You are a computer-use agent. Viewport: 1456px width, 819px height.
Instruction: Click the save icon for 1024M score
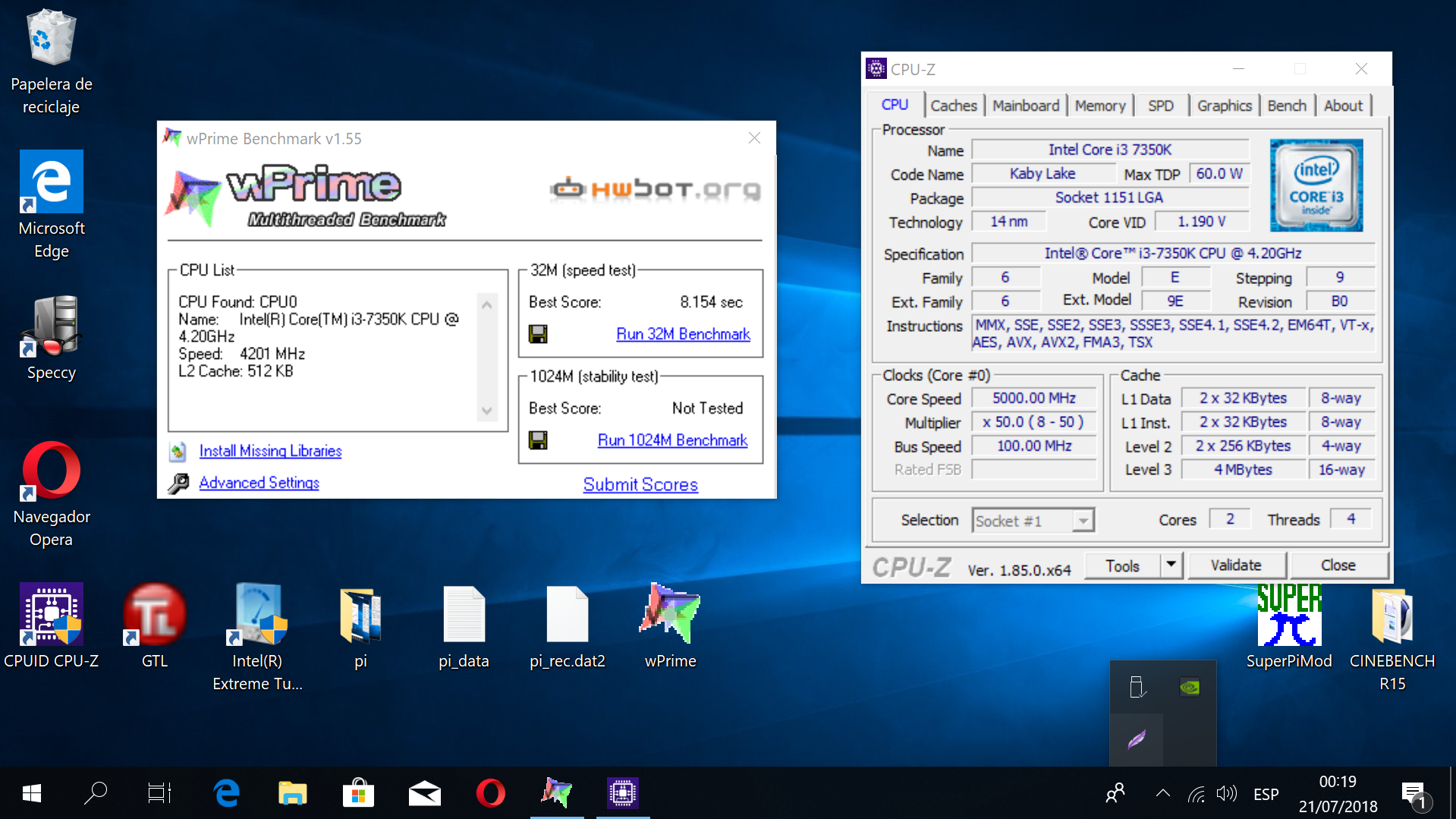pos(538,440)
